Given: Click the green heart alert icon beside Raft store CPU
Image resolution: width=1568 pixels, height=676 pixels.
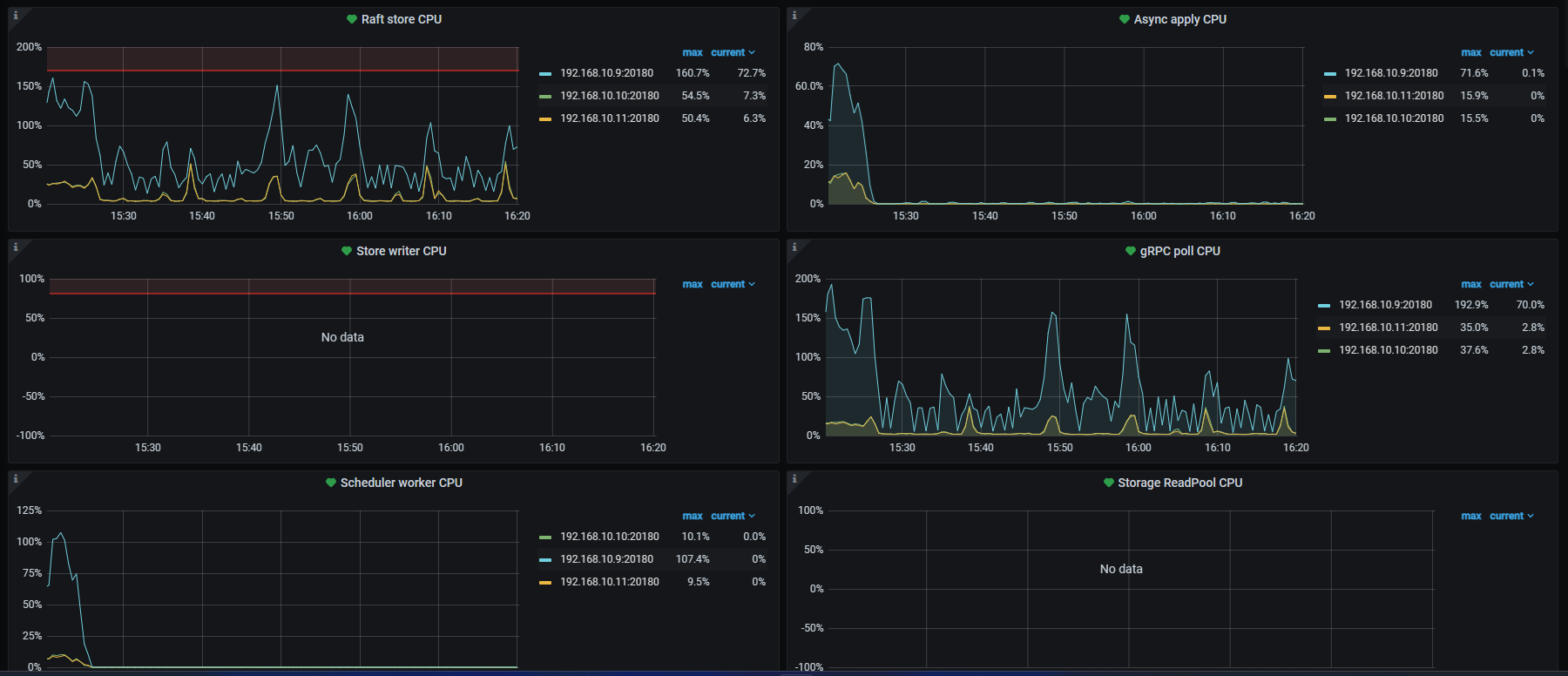Looking at the screenshot, I should coord(351,19).
